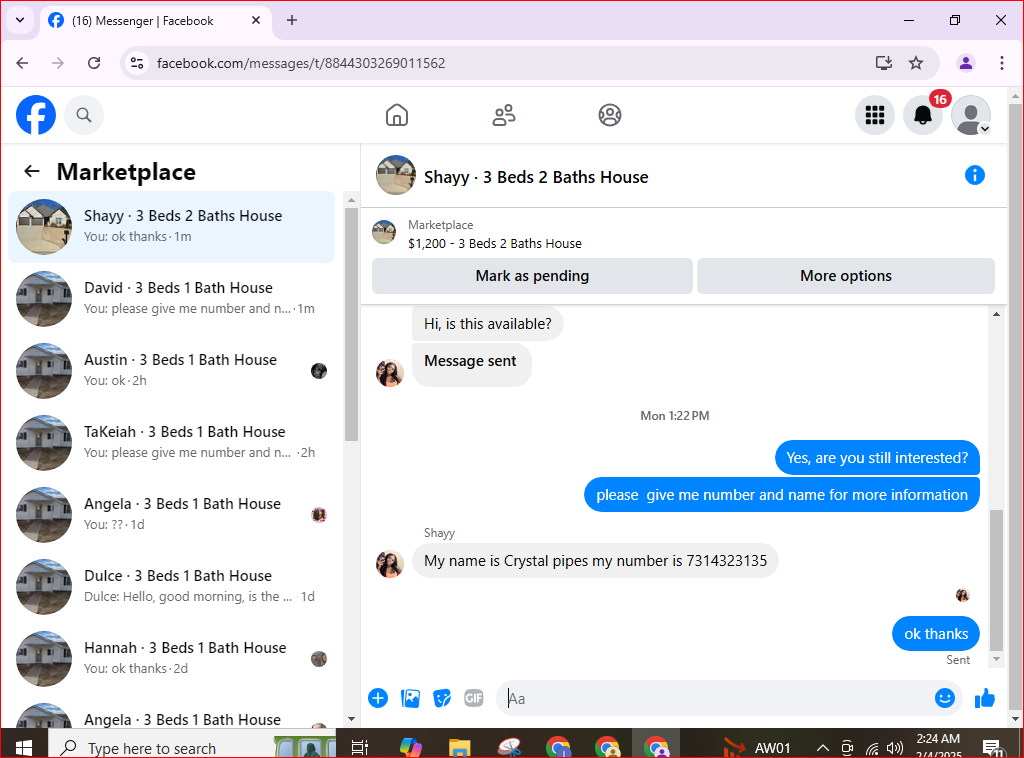Choose a sticker using the sticker icon

[442, 698]
